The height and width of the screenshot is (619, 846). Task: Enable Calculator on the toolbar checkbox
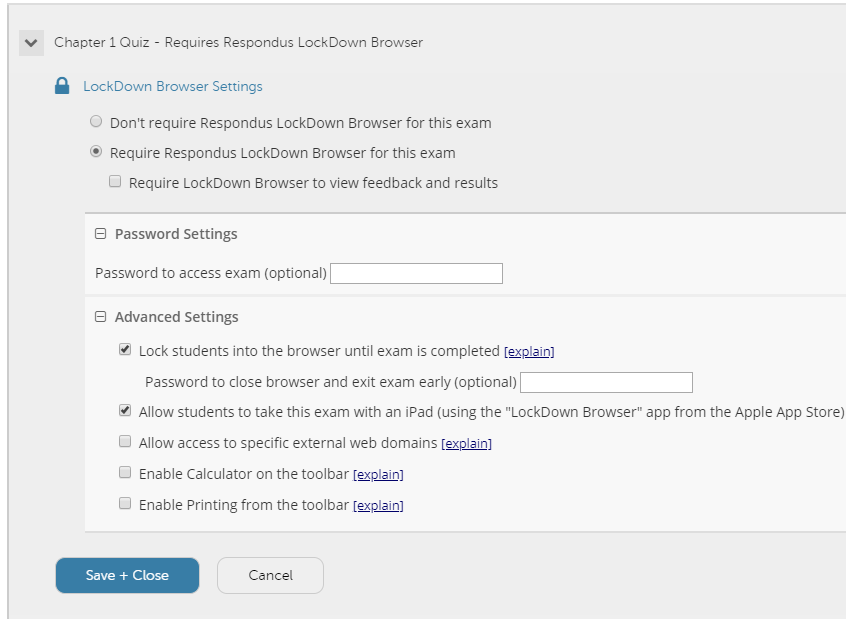[x=125, y=472]
